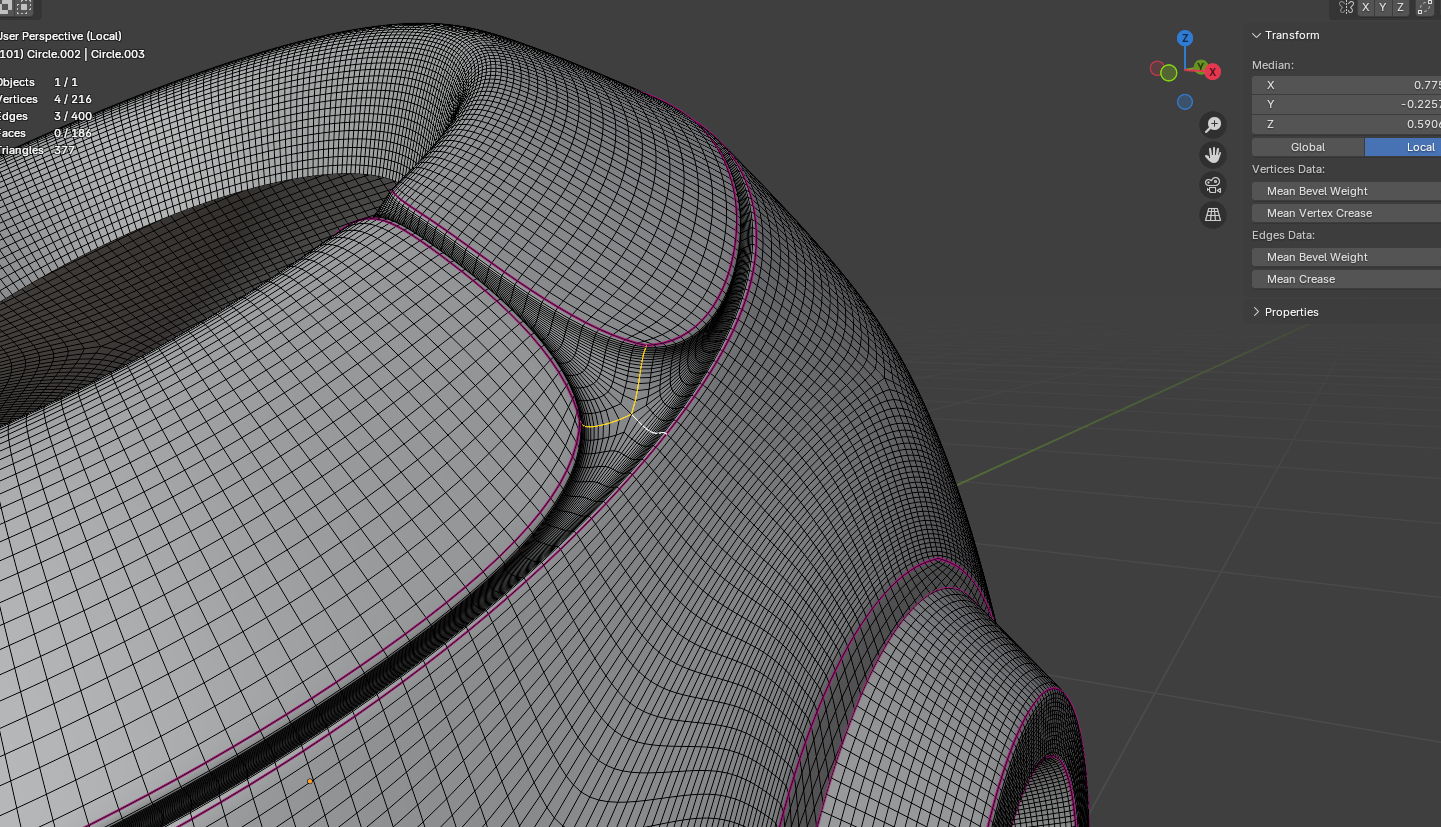The image size is (1441, 827).
Task: Click the Objects 1 / 1 statistic
Action: coord(39,82)
